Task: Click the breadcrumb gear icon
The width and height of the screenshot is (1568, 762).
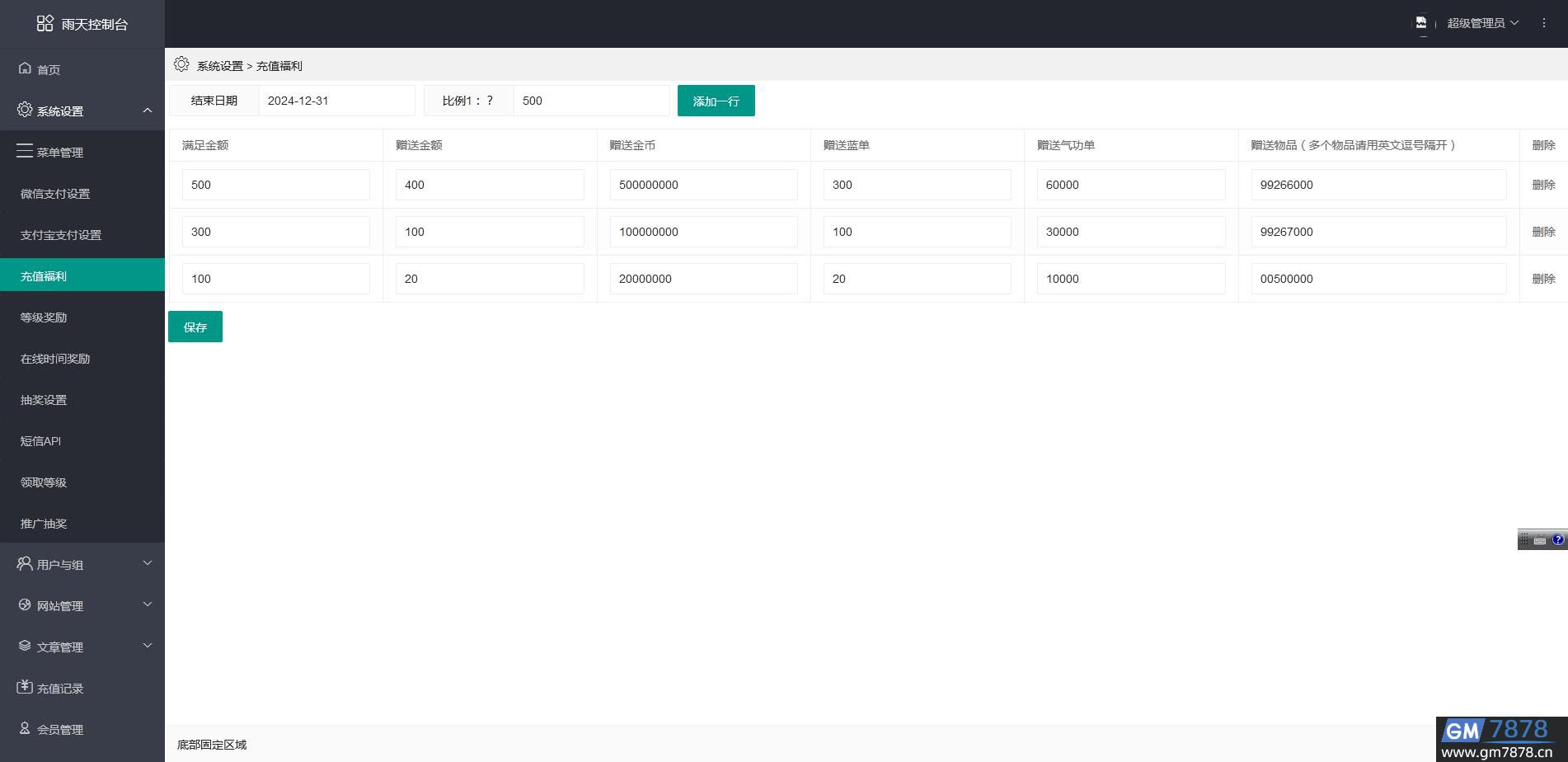Action: pos(181,64)
